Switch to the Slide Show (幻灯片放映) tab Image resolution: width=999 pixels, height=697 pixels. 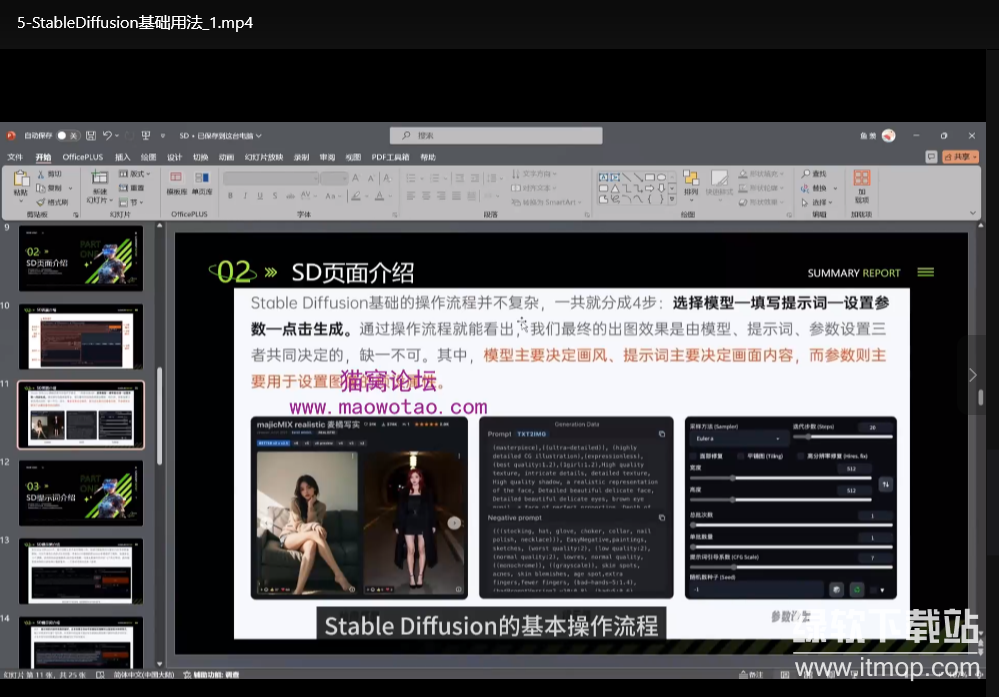(264, 157)
